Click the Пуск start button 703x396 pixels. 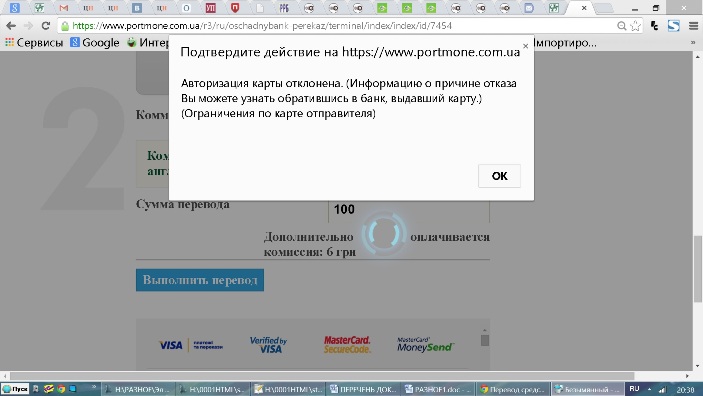click(x=15, y=389)
